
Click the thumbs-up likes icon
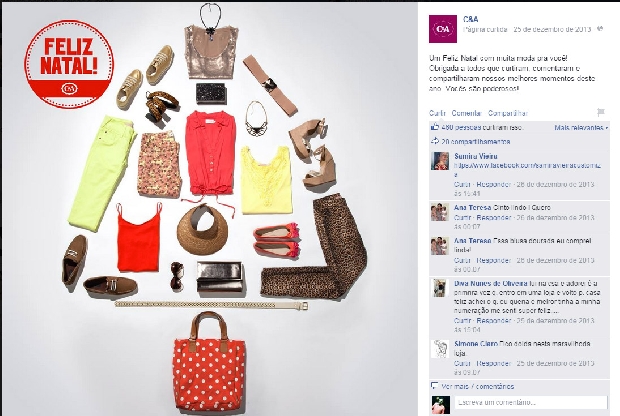pyautogui.click(x=435, y=127)
